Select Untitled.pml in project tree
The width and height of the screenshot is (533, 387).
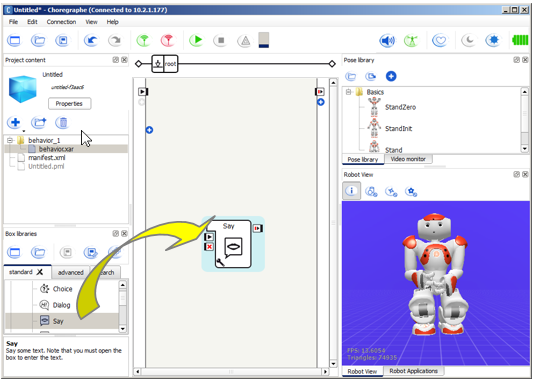coord(46,167)
